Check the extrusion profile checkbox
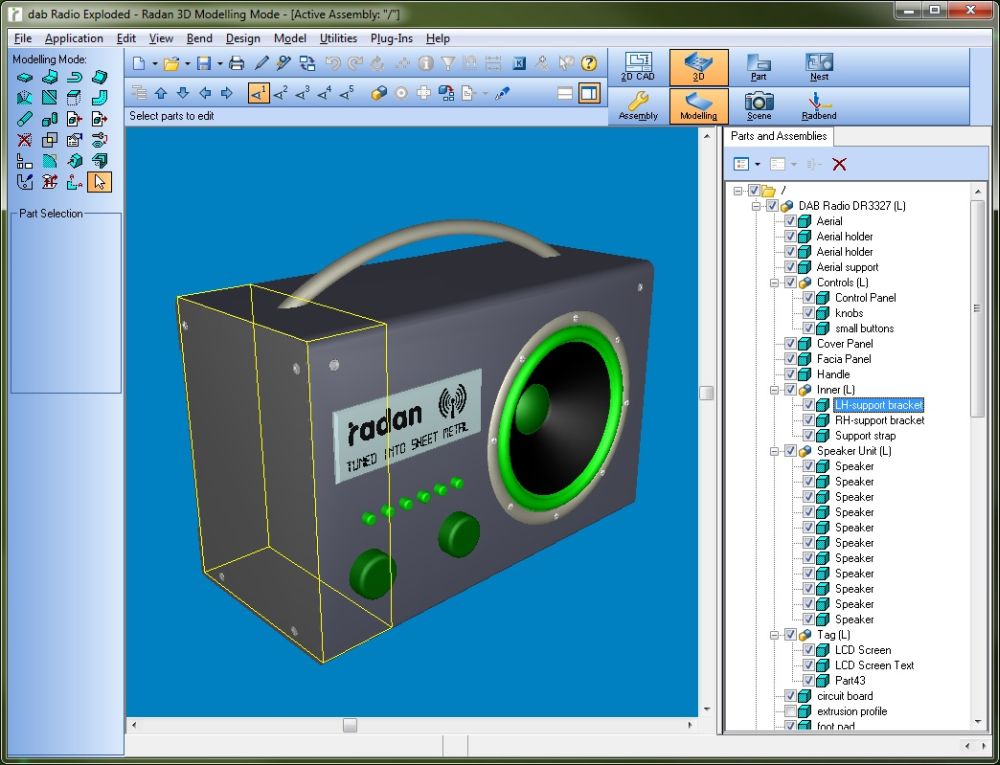 click(790, 711)
